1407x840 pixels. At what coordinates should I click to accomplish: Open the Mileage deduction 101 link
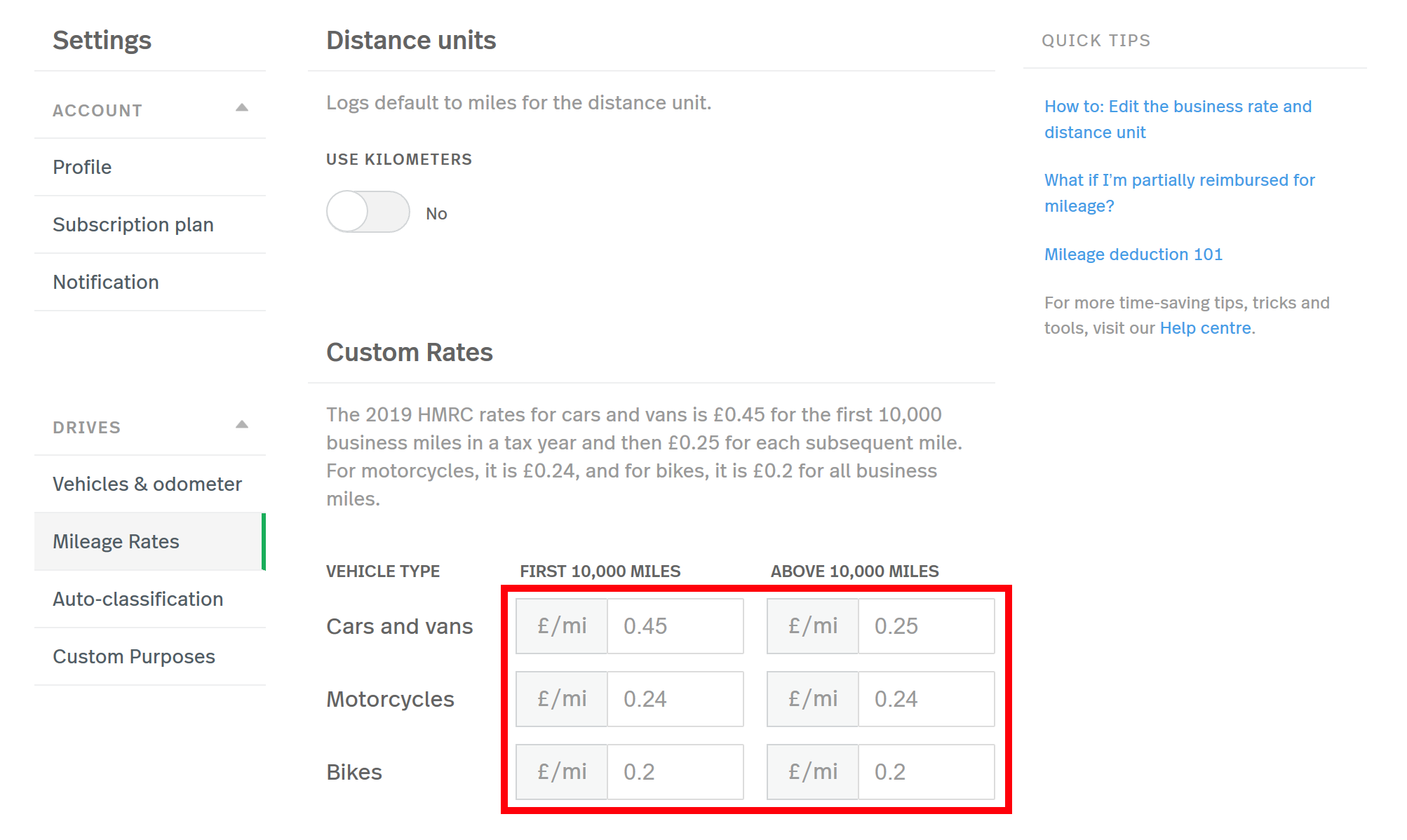(1133, 255)
